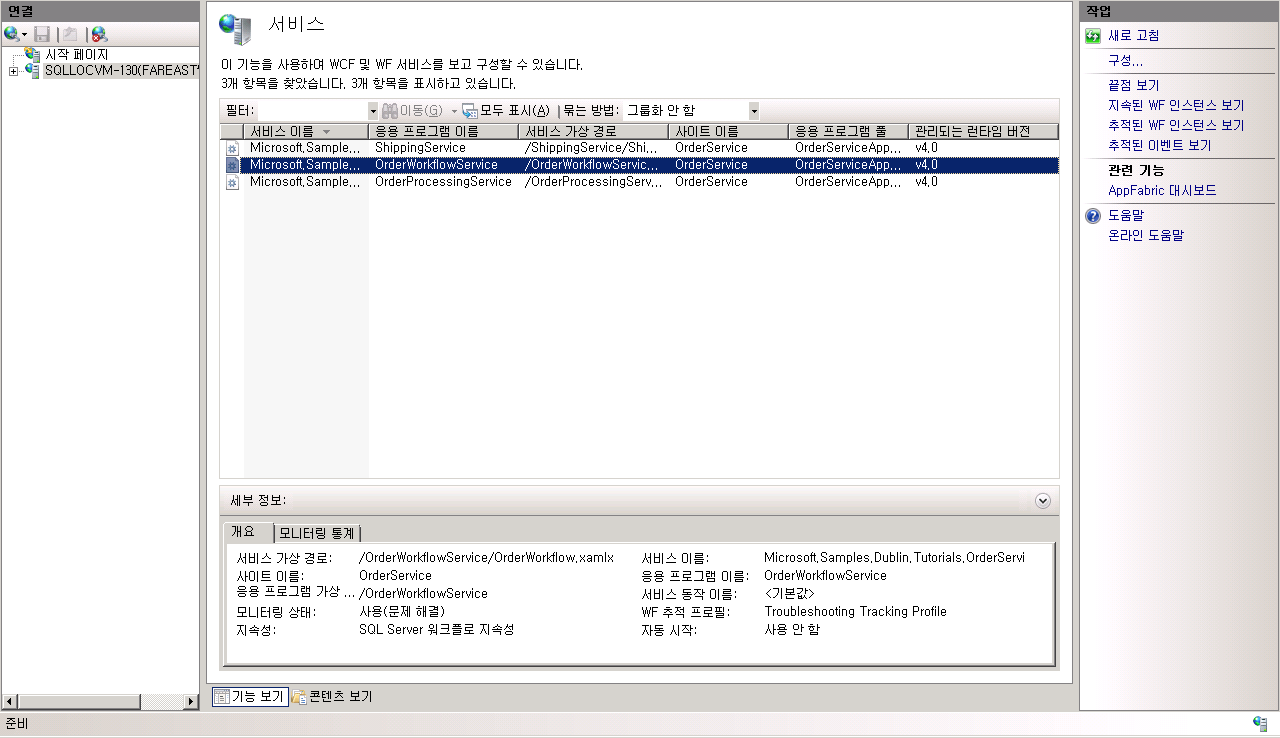Viewport: 1280px width, 738px height.
Task: Select the SQLLOCVM-130 server node
Action: (x=122, y=70)
